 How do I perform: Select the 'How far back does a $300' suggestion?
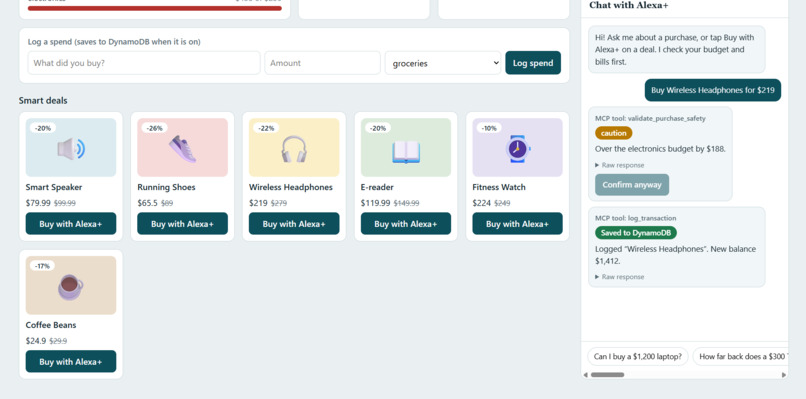(x=740, y=356)
